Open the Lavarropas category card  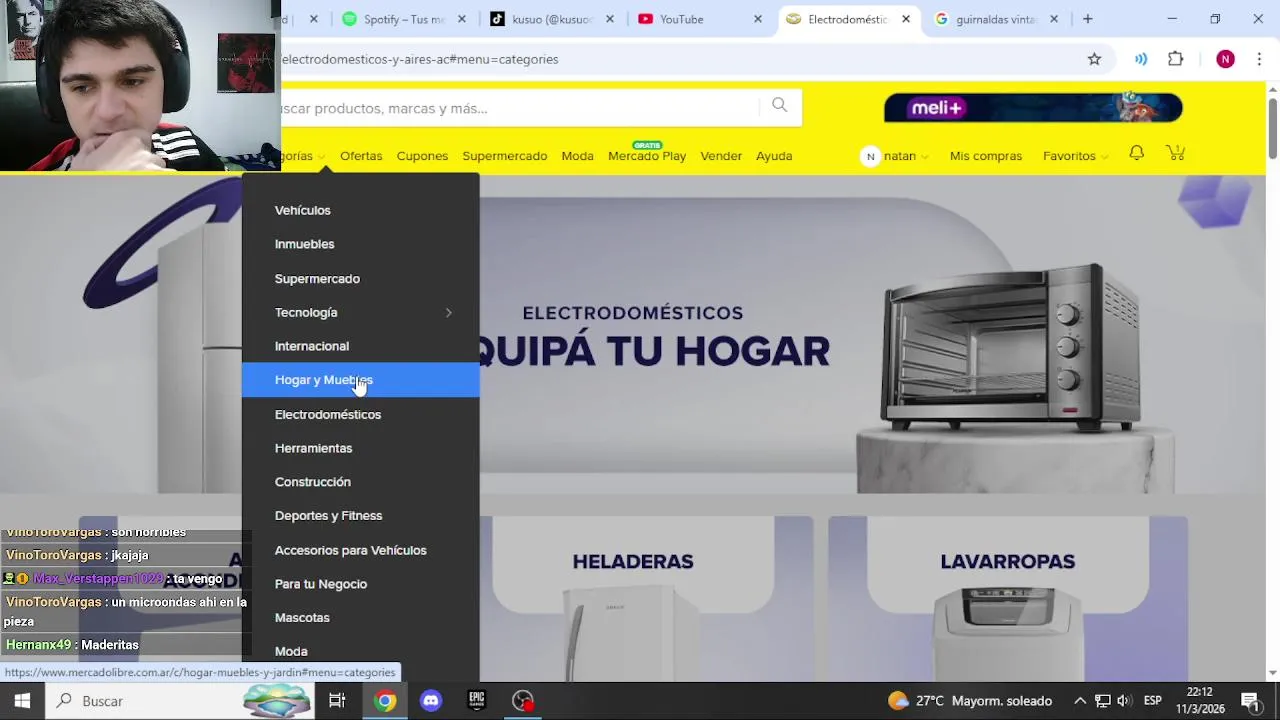click(x=1007, y=598)
